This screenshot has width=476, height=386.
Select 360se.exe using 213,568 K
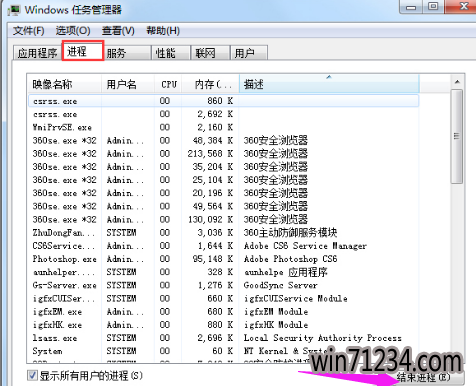223,154
